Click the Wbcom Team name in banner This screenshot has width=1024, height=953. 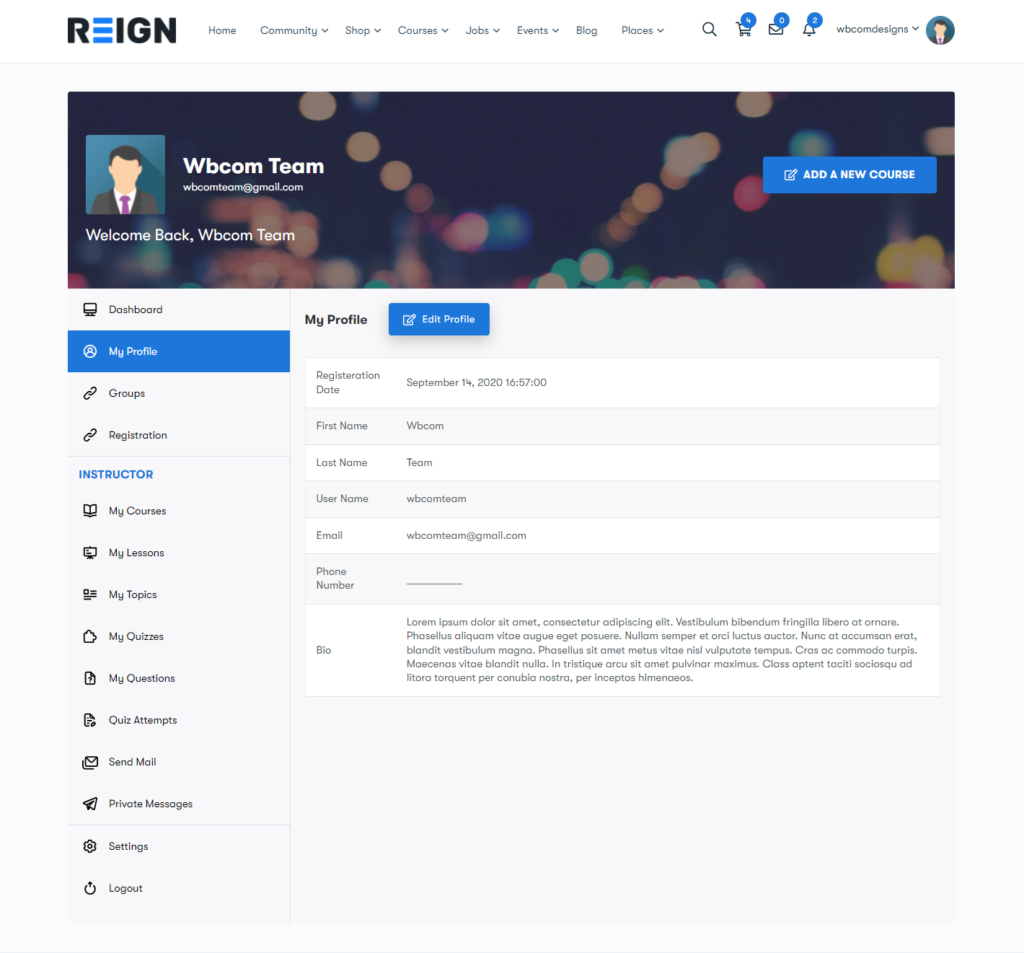(x=253, y=166)
